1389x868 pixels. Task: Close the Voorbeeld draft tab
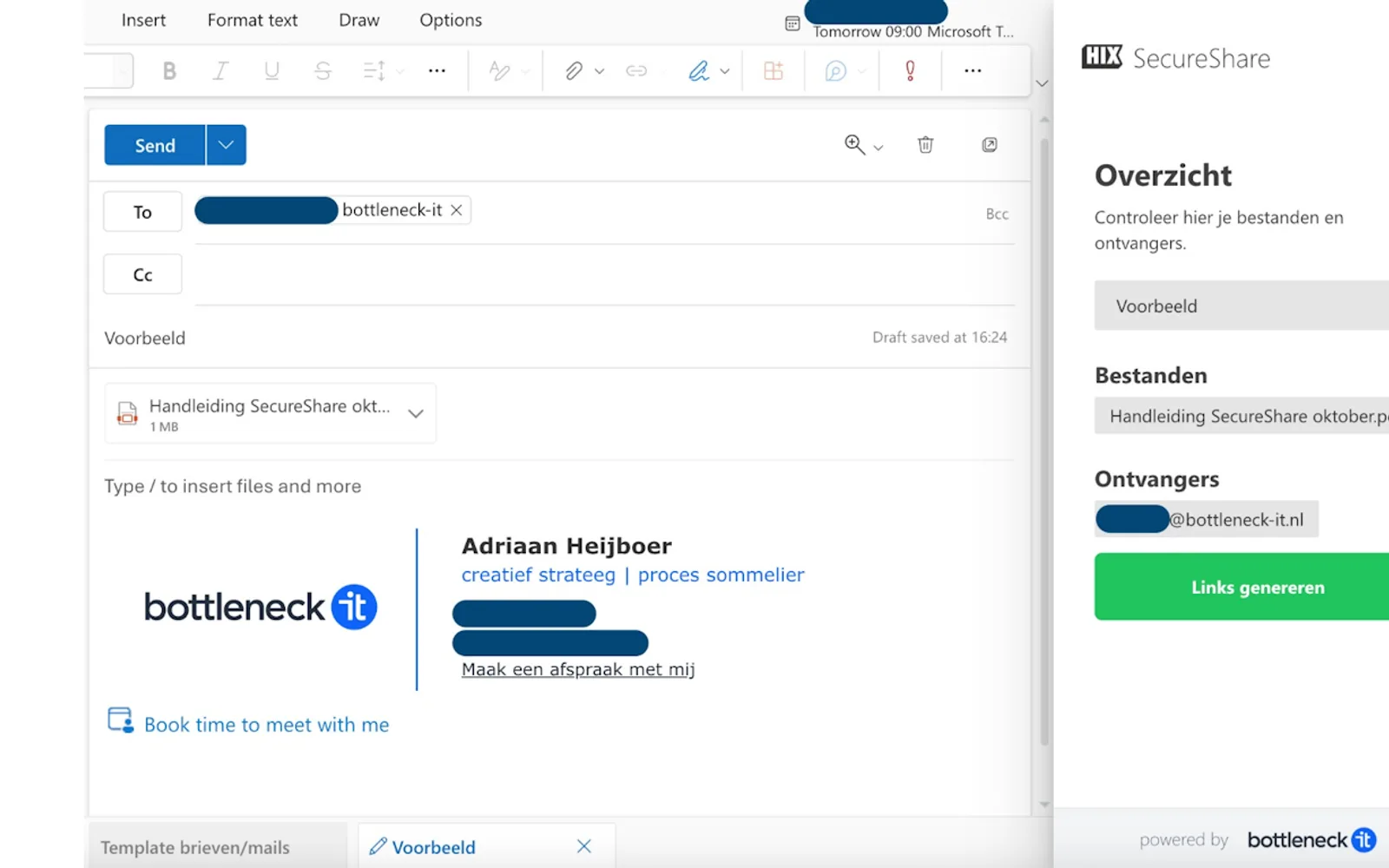click(584, 846)
